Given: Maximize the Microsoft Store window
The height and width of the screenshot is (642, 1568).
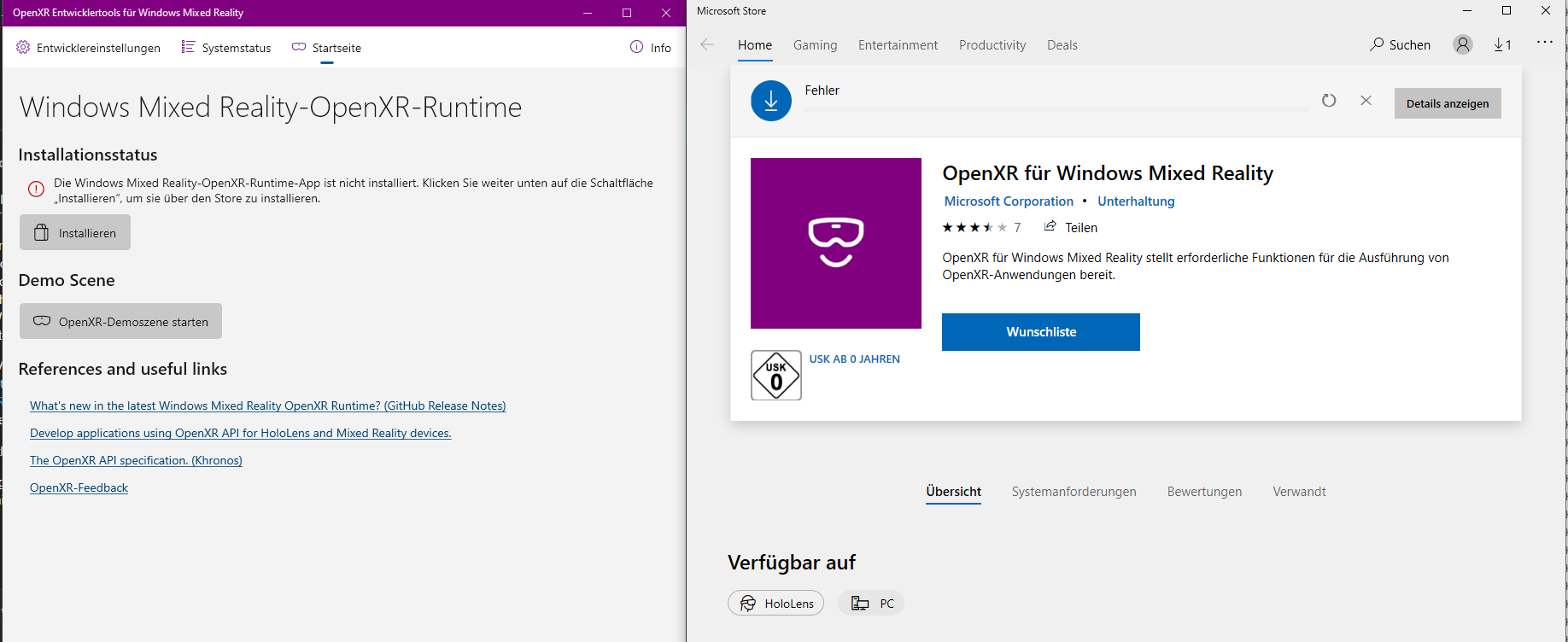Looking at the screenshot, I should coord(1507,10).
